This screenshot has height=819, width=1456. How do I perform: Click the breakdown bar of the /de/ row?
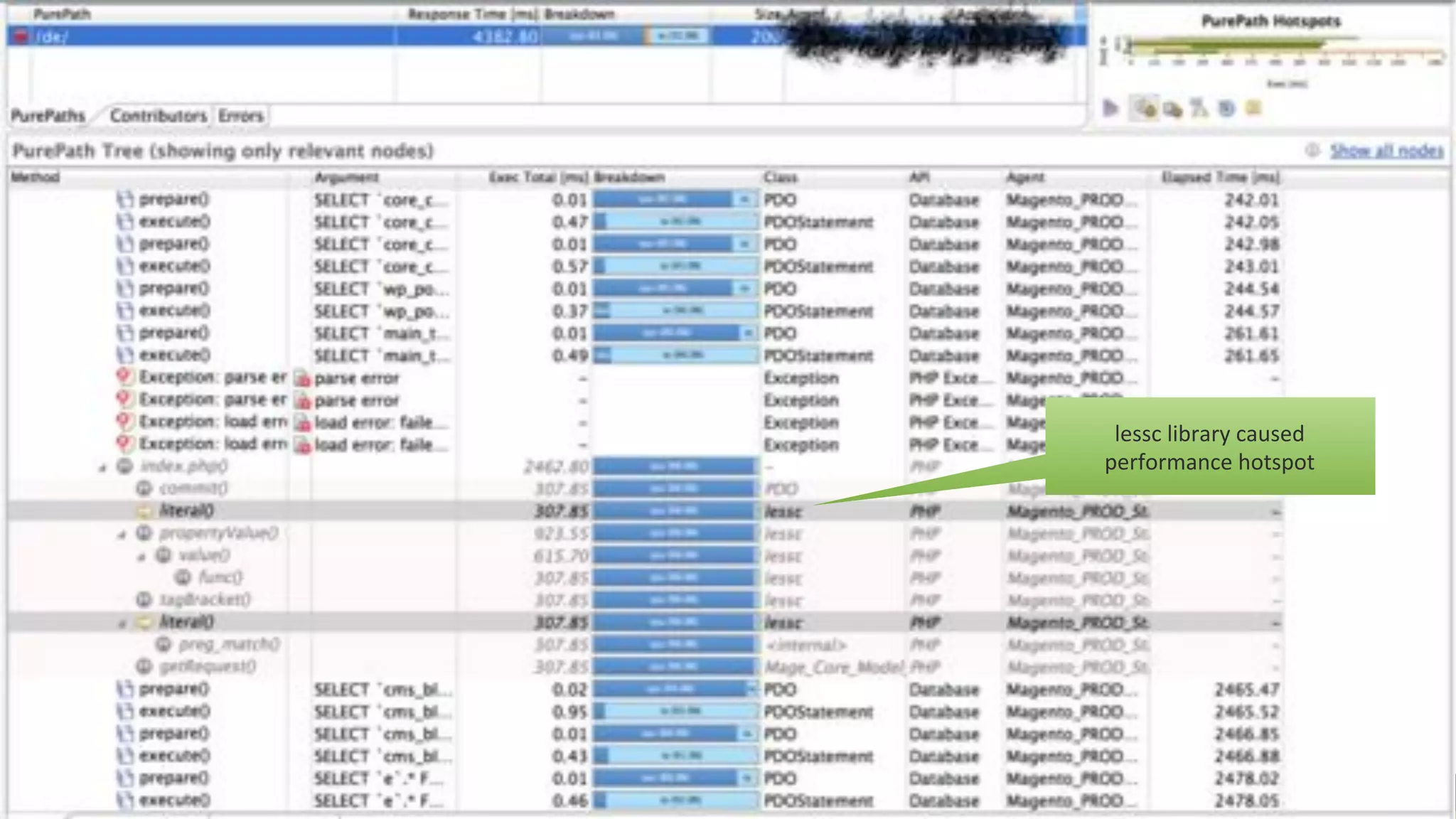click(626, 36)
